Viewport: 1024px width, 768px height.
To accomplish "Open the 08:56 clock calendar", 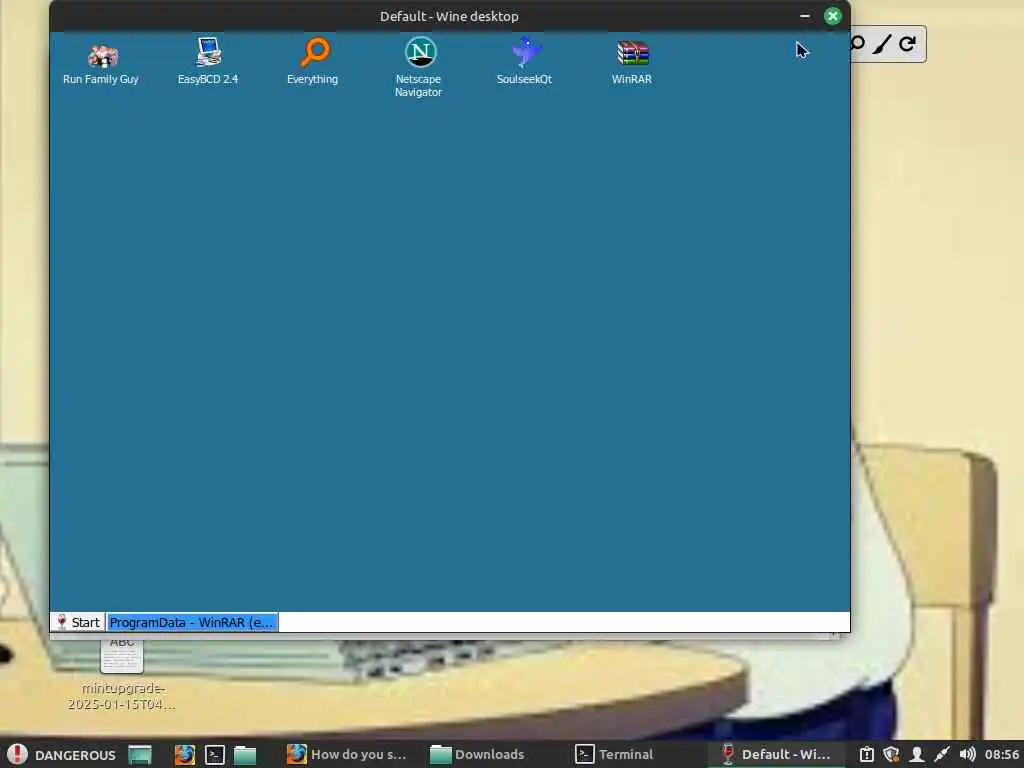I will tap(1002, 754).
